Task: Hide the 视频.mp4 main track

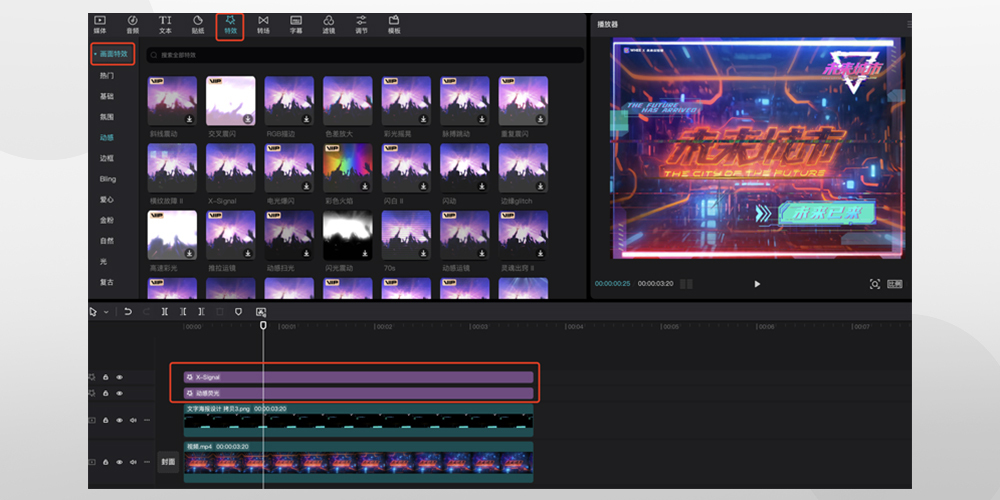Action: 119,462
